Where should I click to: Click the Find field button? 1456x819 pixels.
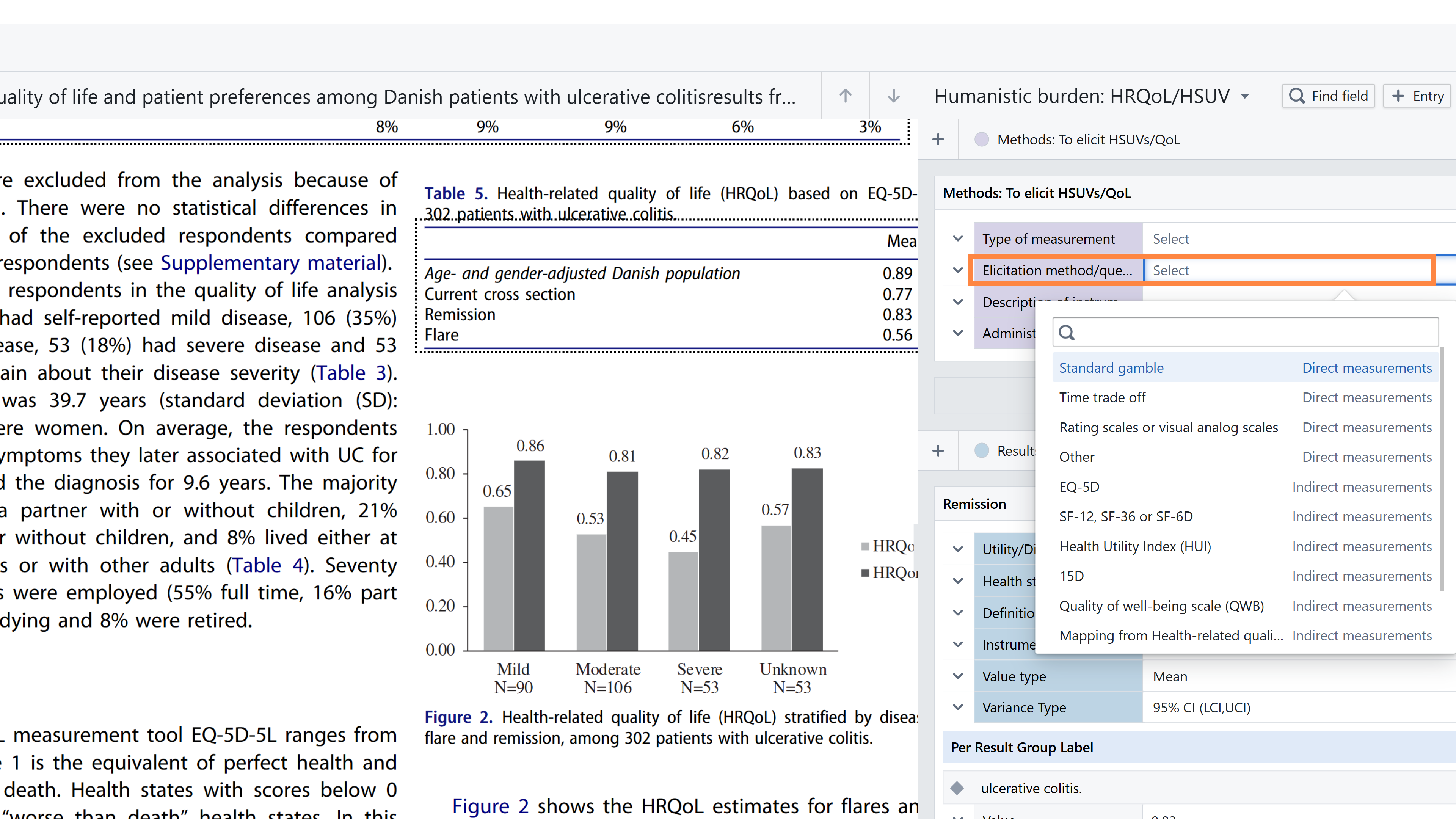coord(1328,96)
